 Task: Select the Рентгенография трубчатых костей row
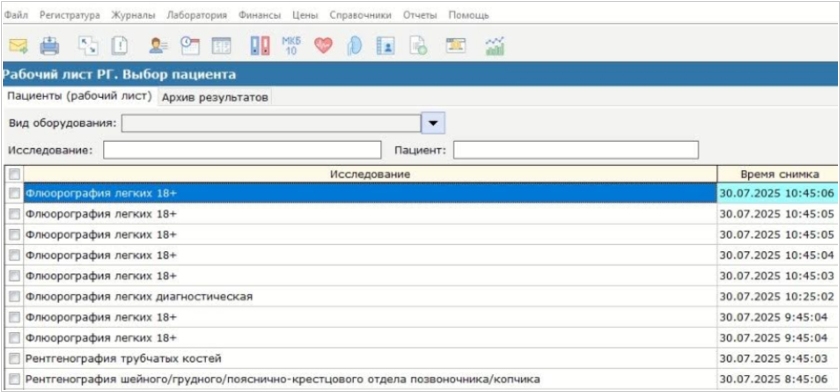tap(370, 358)
